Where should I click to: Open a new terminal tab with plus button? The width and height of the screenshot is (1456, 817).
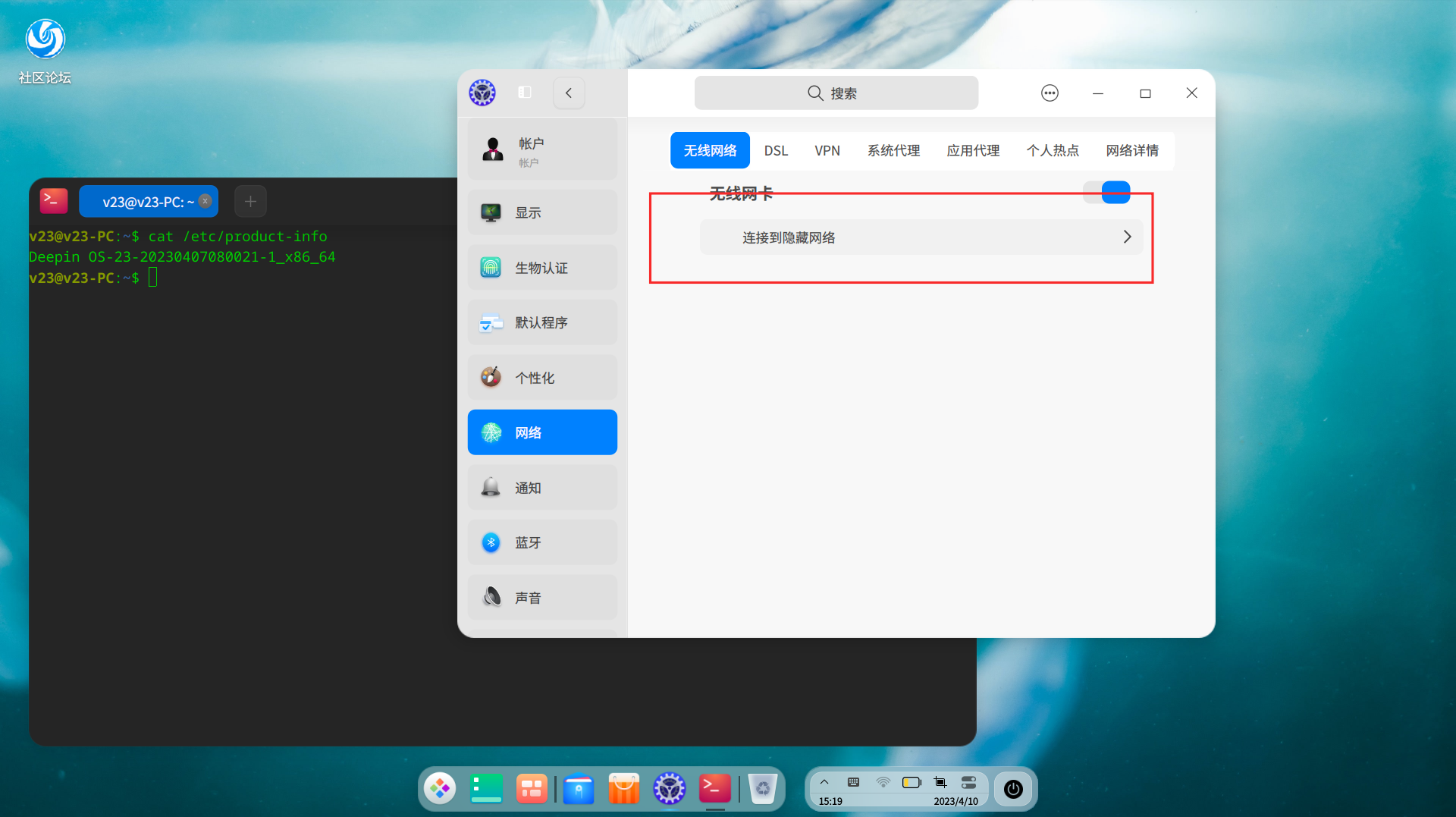250,200
